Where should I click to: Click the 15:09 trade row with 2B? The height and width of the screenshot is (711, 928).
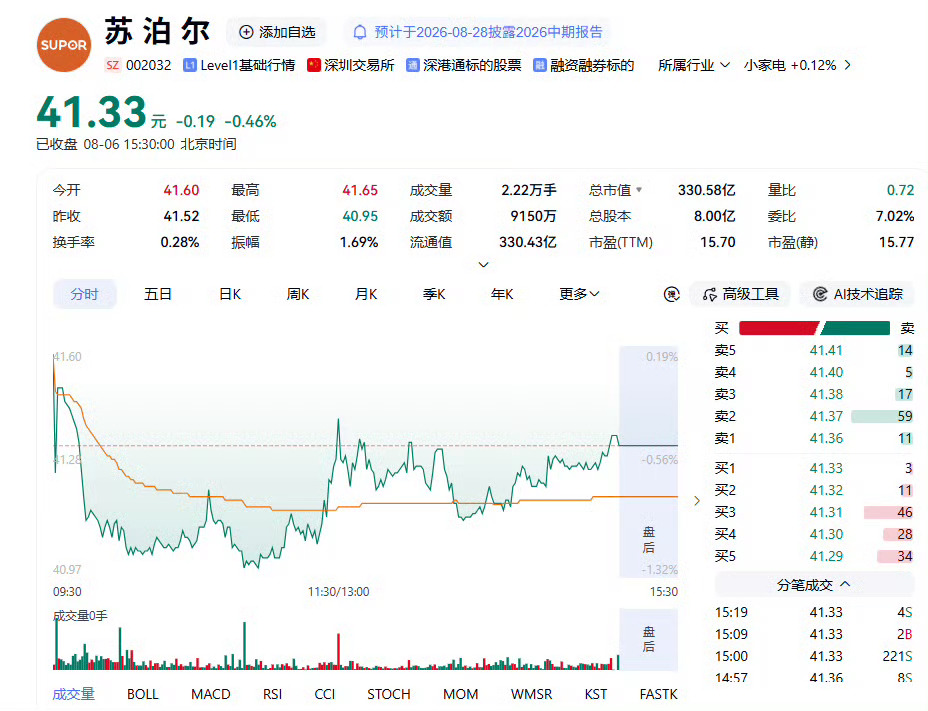[814, 635]
